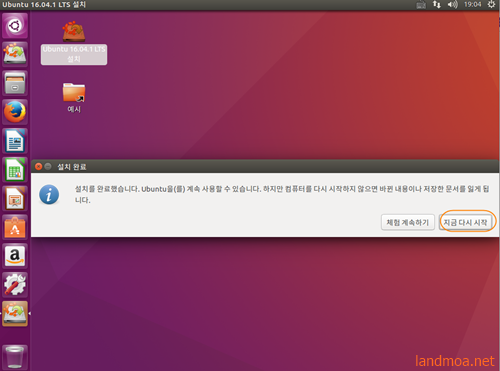This screenshot has width=500, height=371.
Task: Open the Files manager in the launcher
Action: [15, 83]
